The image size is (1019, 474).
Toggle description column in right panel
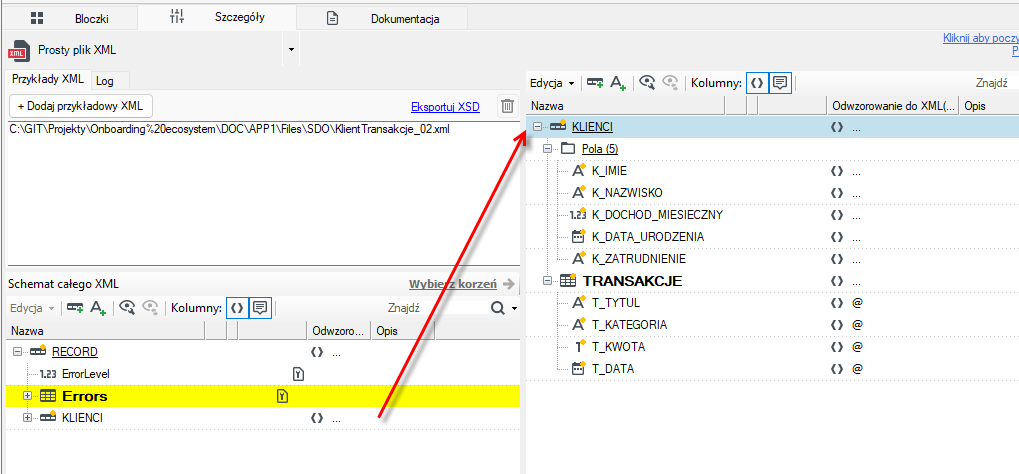pyautogui.click(x=780, y=83)
